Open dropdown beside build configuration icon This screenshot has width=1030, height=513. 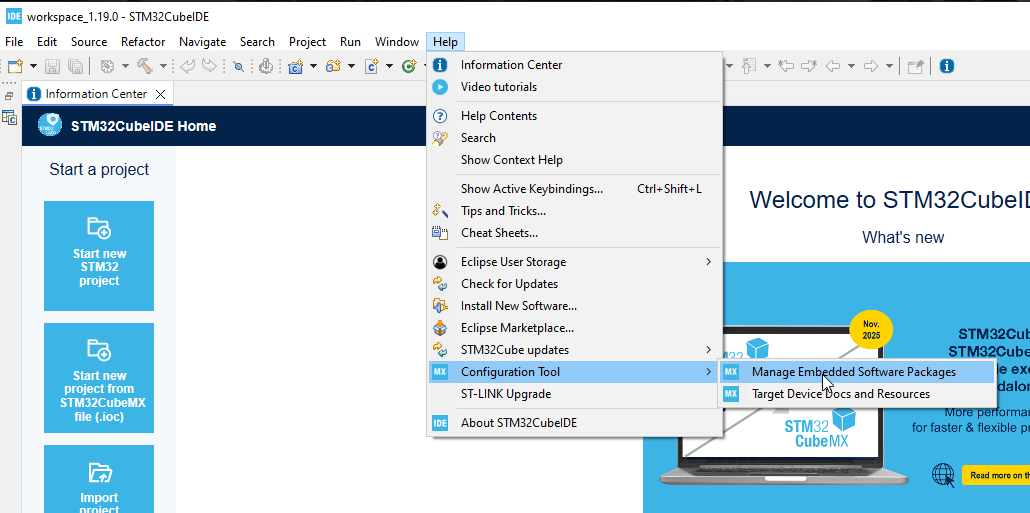pos(125,66)
